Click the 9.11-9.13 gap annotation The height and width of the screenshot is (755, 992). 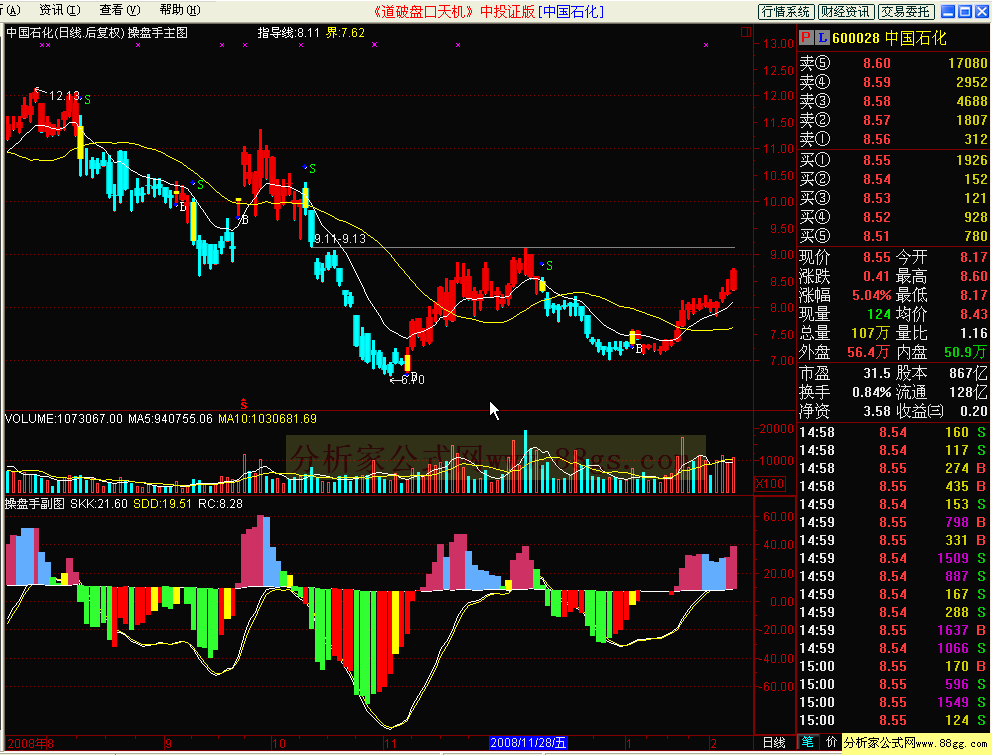click(340, 239)
